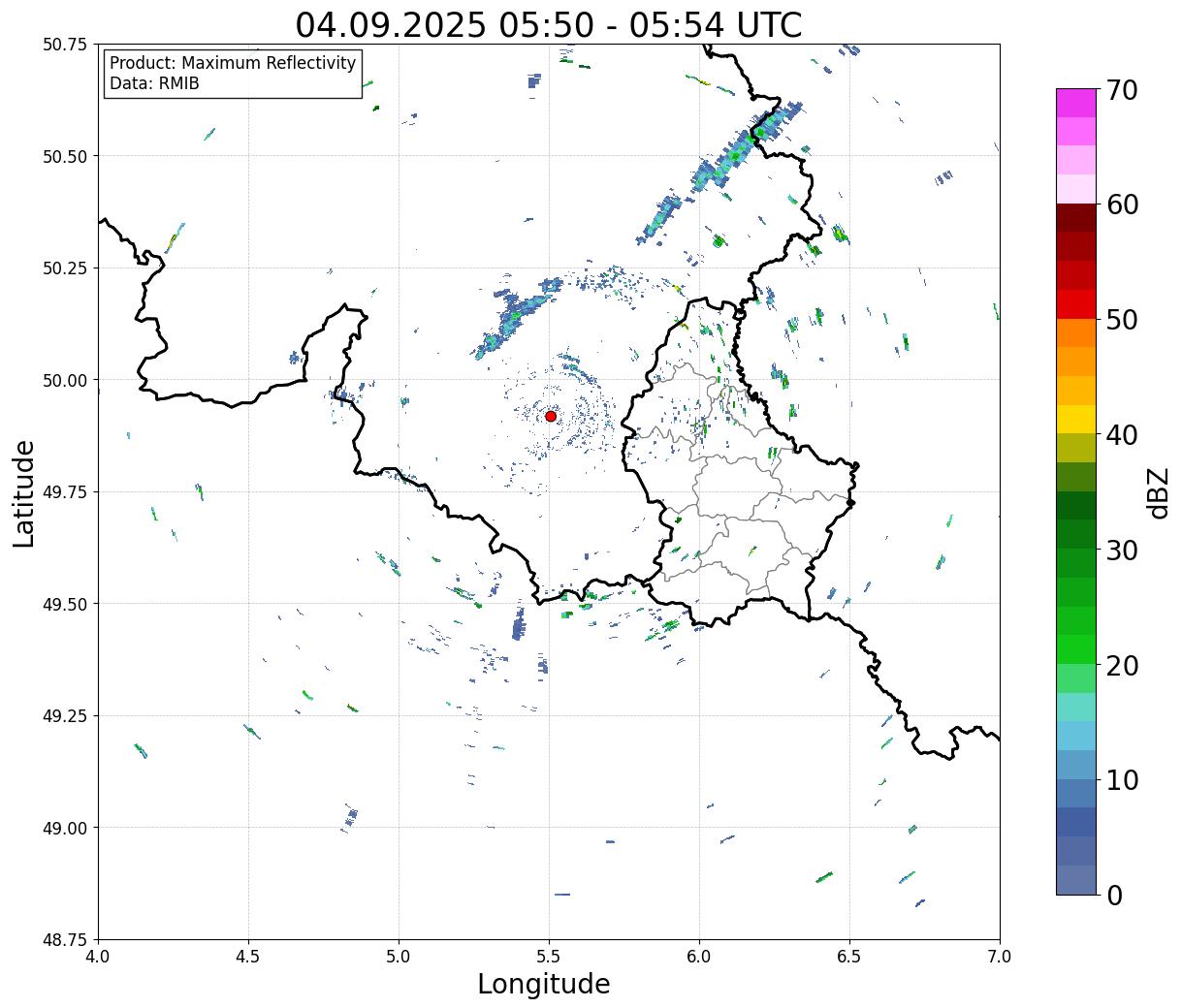The image size is (1182, 1008).
Task: Click the longitude tick label 6.5
Action: (x=849, y=957)
